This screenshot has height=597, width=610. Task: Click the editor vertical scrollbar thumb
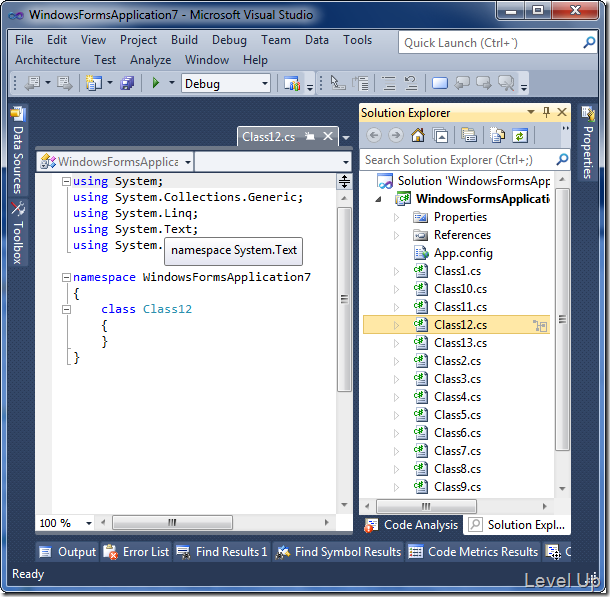pyautogui.click(x=344, y=299)
